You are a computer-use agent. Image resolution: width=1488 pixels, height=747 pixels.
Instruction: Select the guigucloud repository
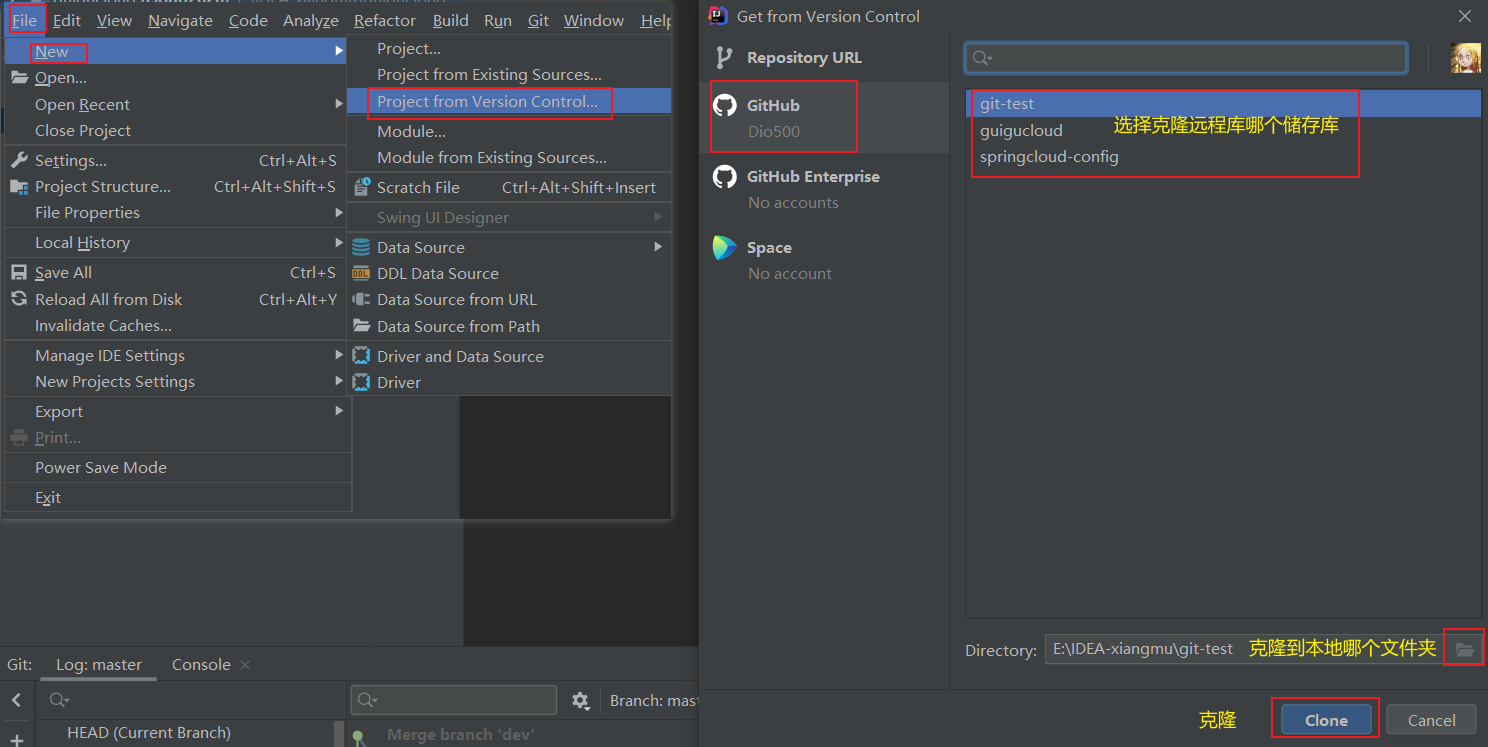coord(1021,130)
